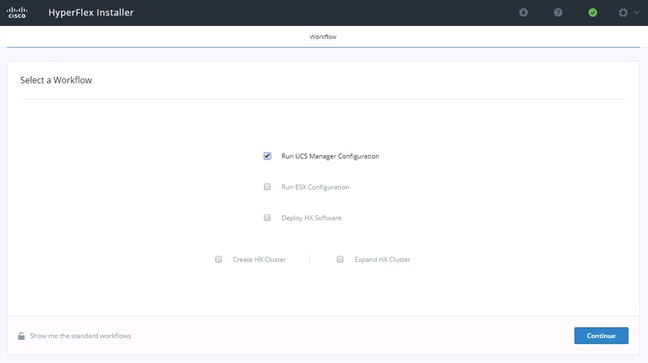This screenshot has height=363, width=648.
Task: Tick the Deploy HX Software checkbox
Action: click(267, 217)
